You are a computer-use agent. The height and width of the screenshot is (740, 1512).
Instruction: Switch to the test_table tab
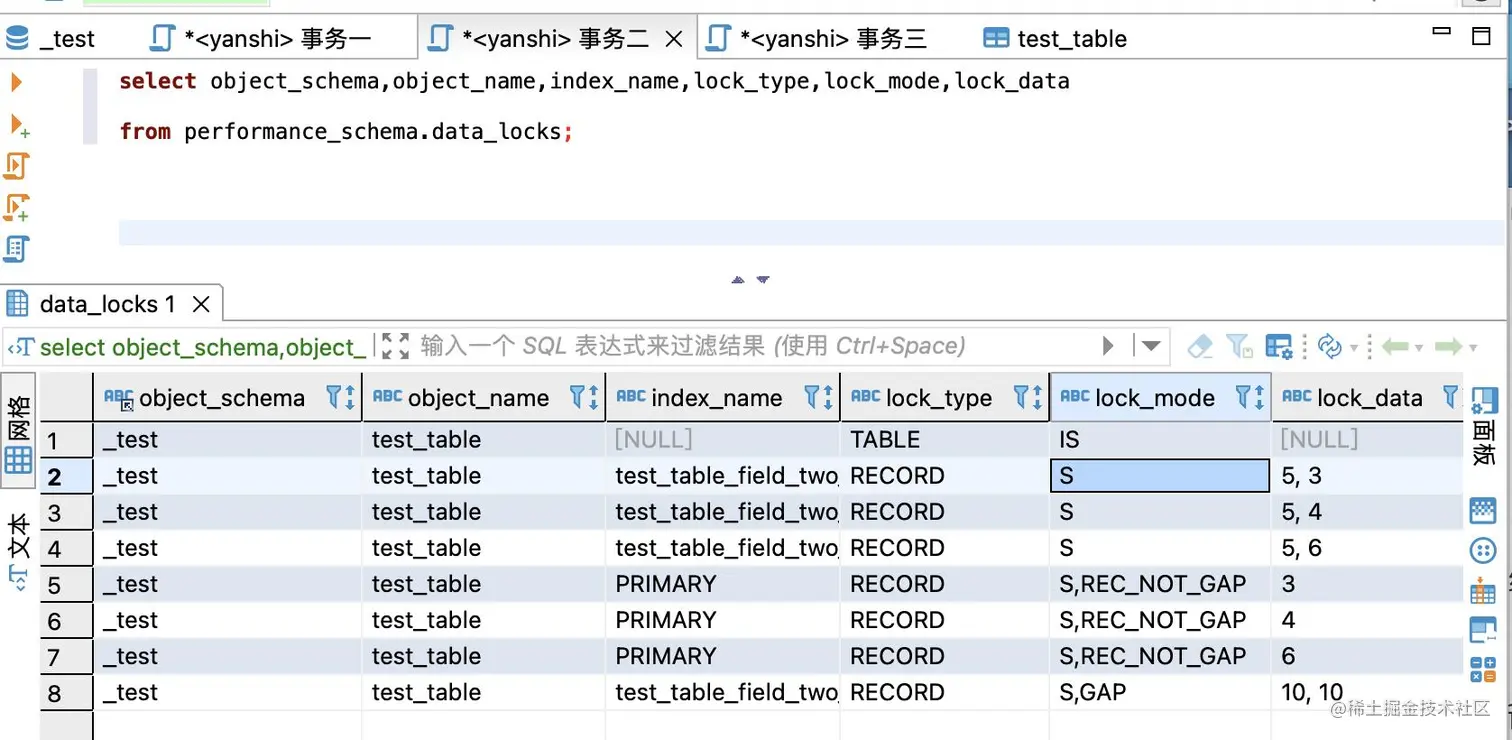1055,38
